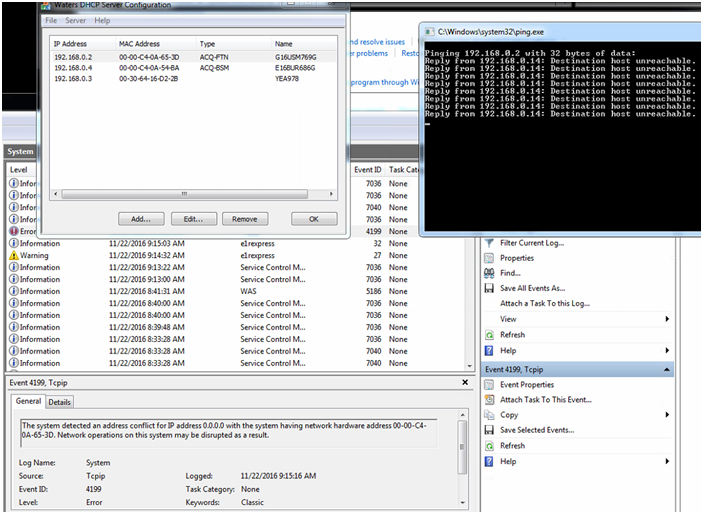This screenshot has width=703, height=514.
Task: Select the e1rexpress Warning event row
Action: click(237, 255)
